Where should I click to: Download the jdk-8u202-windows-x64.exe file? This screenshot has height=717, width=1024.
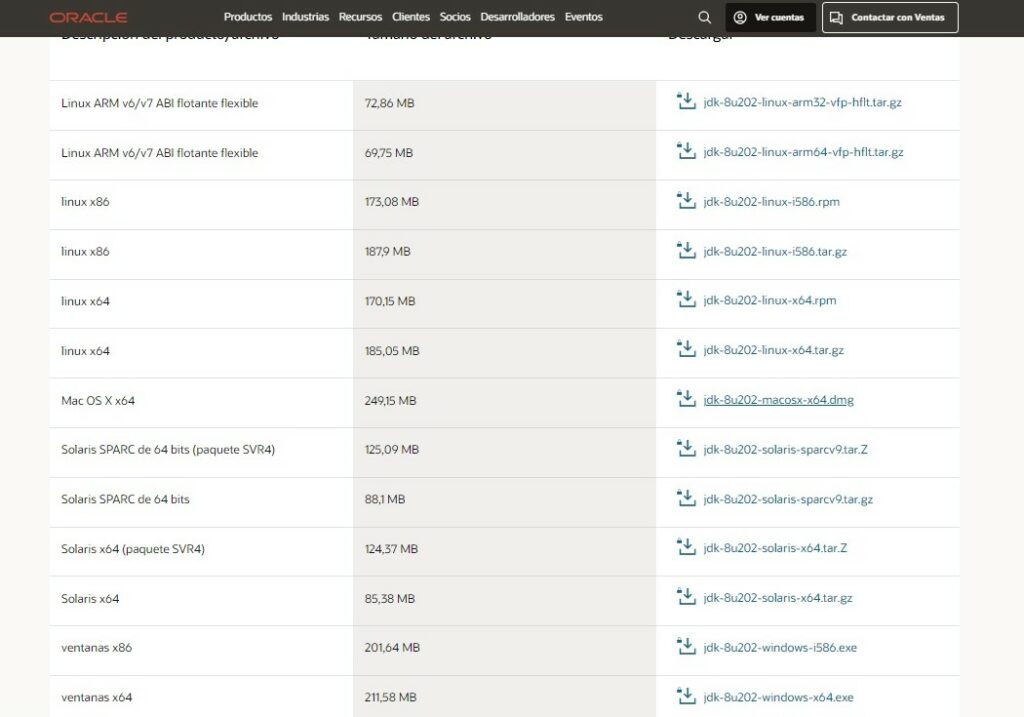(778, 697)
